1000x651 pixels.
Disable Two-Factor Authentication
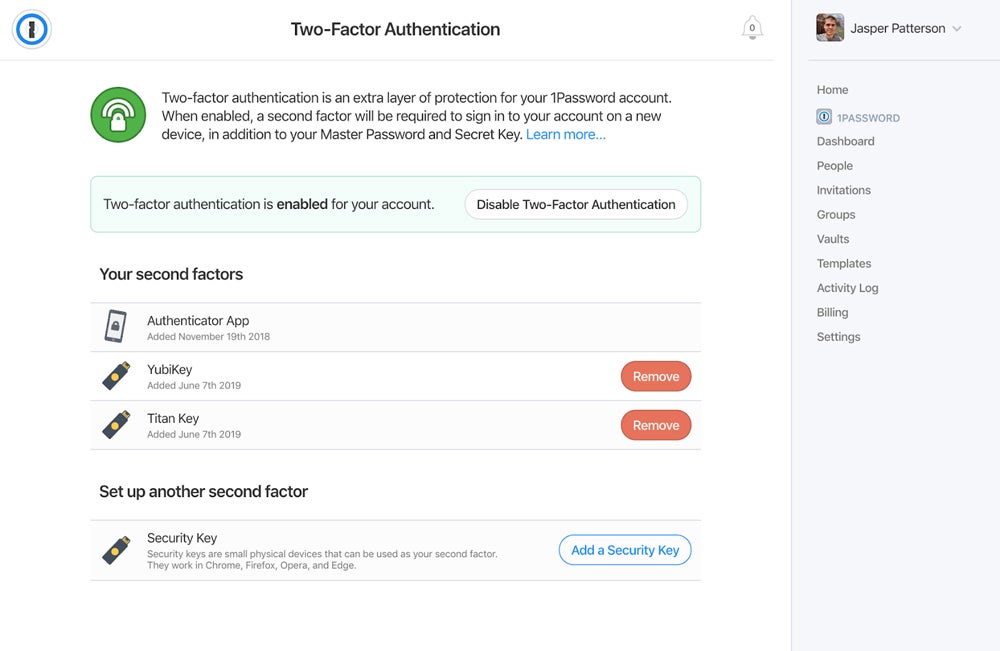[x=576, y=204]
